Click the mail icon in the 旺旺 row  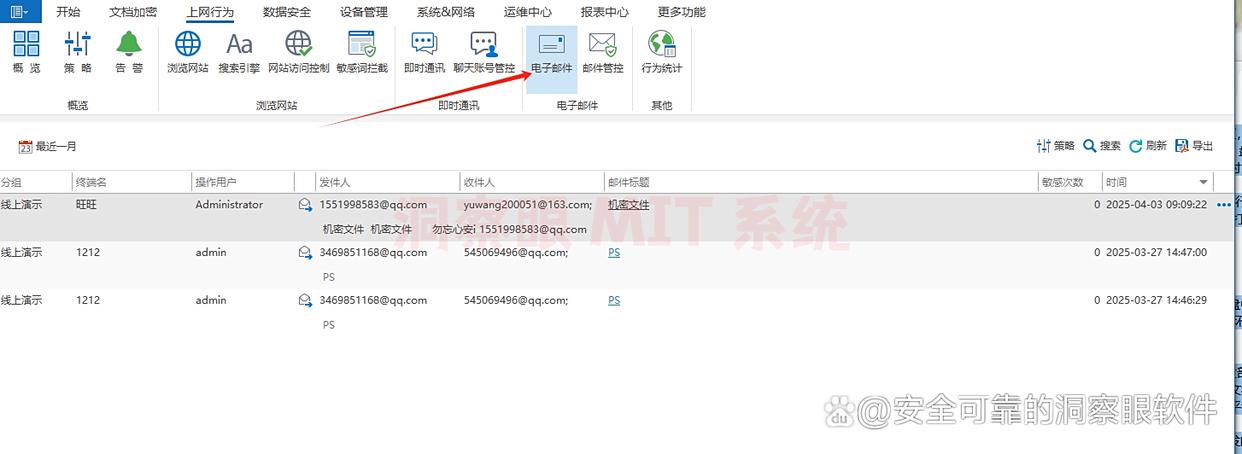pos(305,205)
